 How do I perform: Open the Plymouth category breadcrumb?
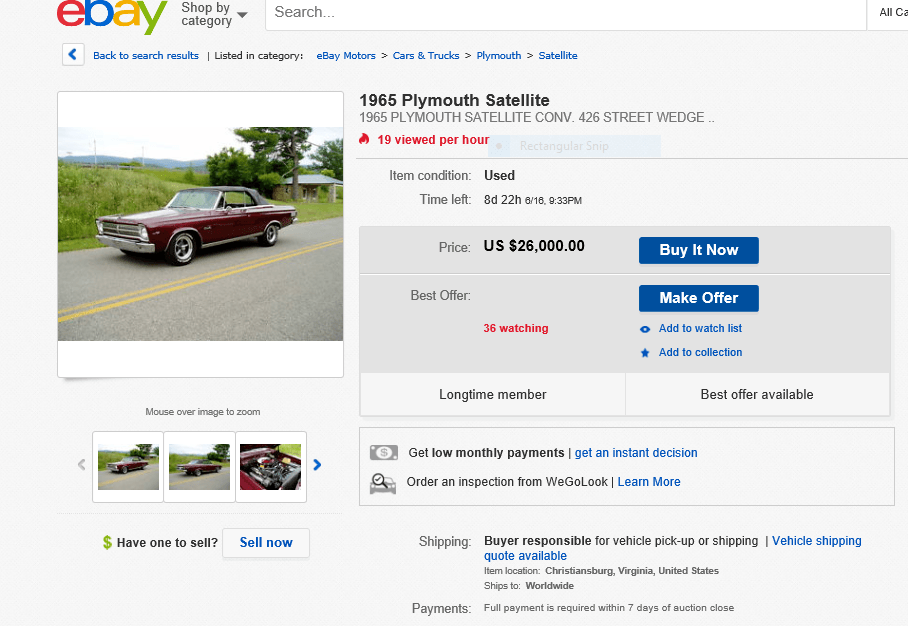point(499,56)
